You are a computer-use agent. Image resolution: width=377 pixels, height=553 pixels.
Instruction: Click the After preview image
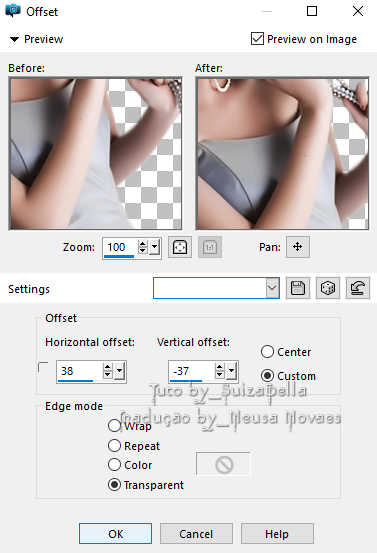tap(282, 154)
